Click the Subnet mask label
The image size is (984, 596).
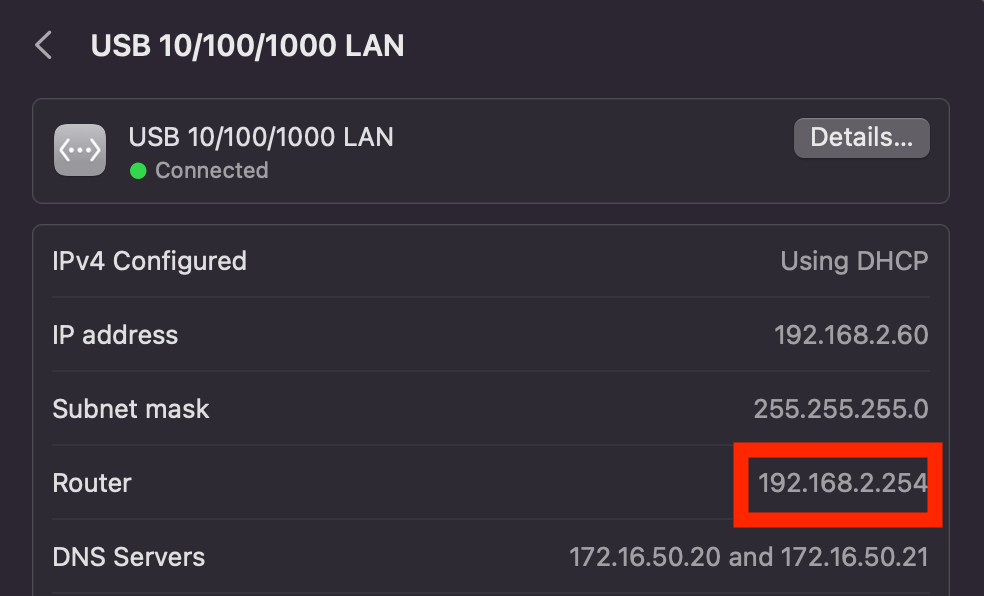pos(131,409)
